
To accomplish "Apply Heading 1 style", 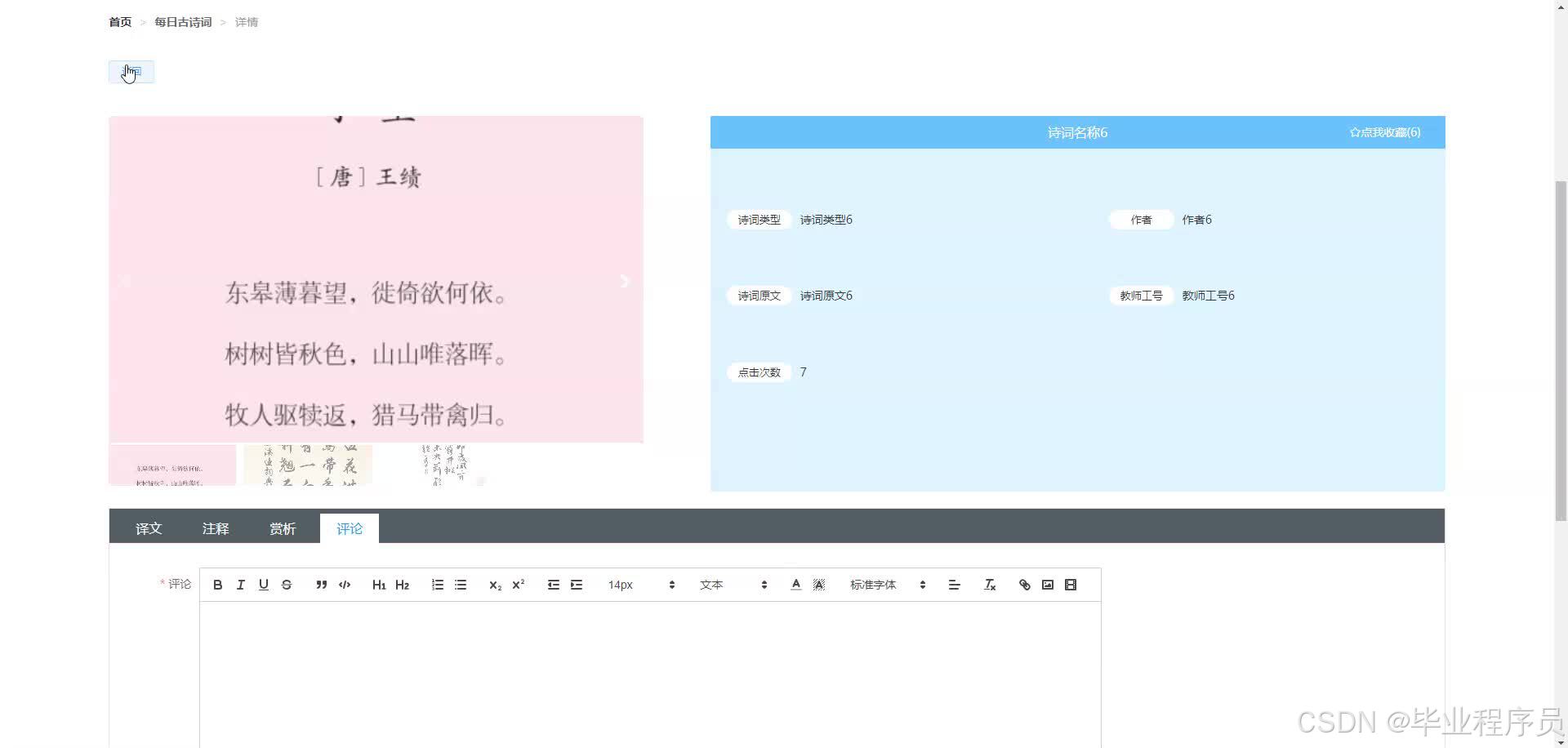I will pyautogui.click(x=379, y=585).
